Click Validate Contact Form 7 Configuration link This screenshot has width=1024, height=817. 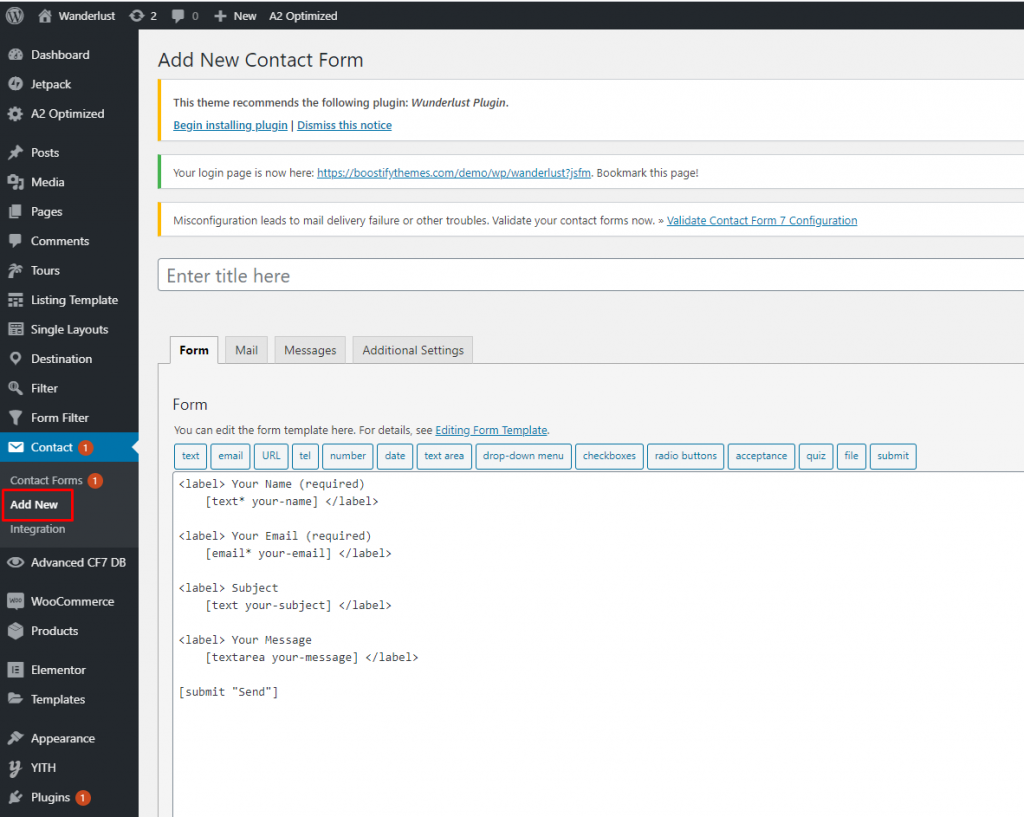(x=761, y=221)
